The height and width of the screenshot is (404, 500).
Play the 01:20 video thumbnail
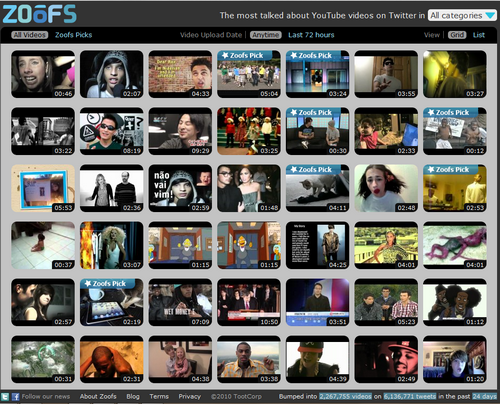[455, 359]
